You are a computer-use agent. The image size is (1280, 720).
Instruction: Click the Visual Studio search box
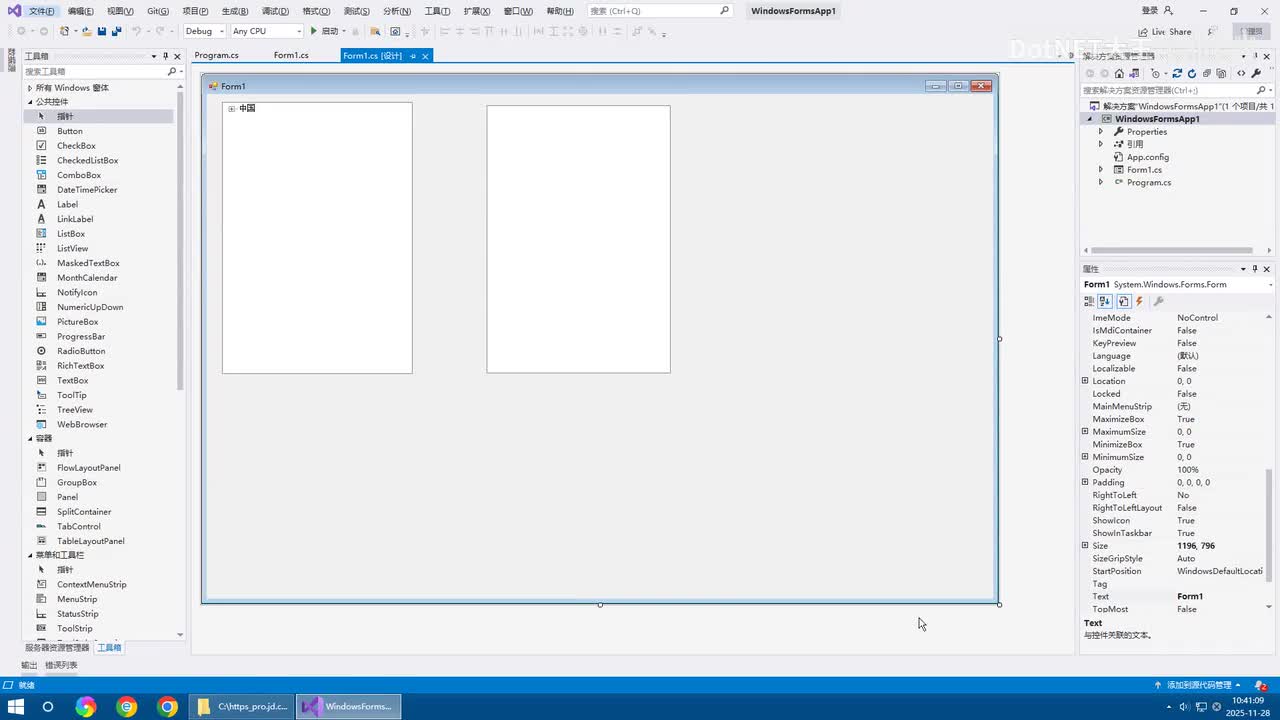pos(660,11)
